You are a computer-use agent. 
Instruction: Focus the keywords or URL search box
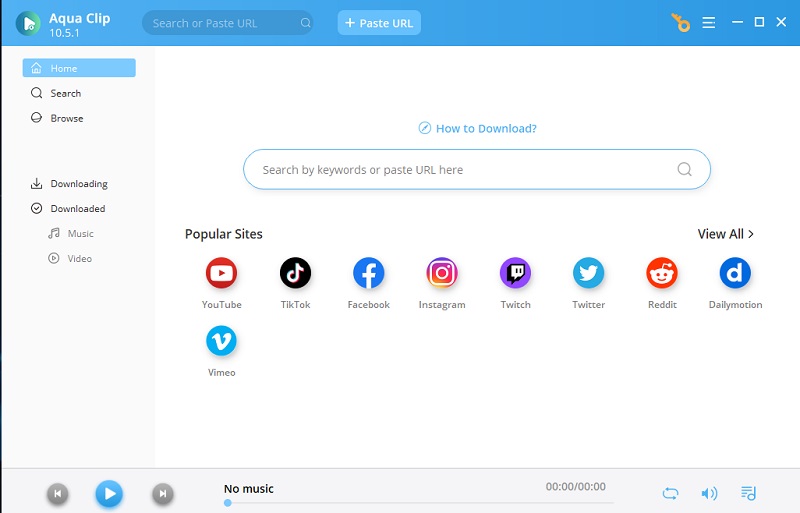[x=477, y=169]
